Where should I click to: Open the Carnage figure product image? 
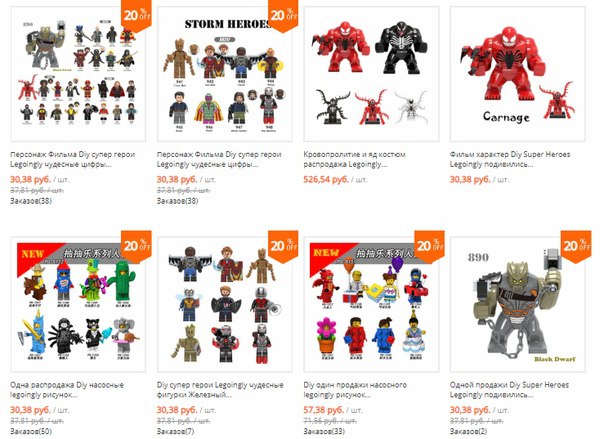pyautogui.click(x=518, y=74)
